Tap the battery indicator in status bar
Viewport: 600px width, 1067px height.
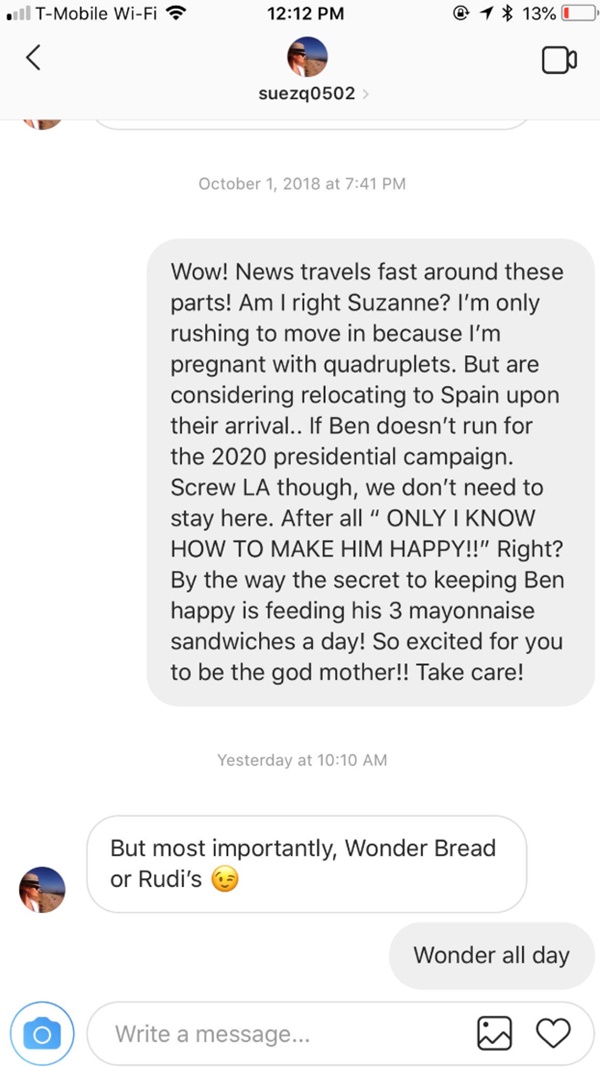pyautogui.click(x=574, y=13)
